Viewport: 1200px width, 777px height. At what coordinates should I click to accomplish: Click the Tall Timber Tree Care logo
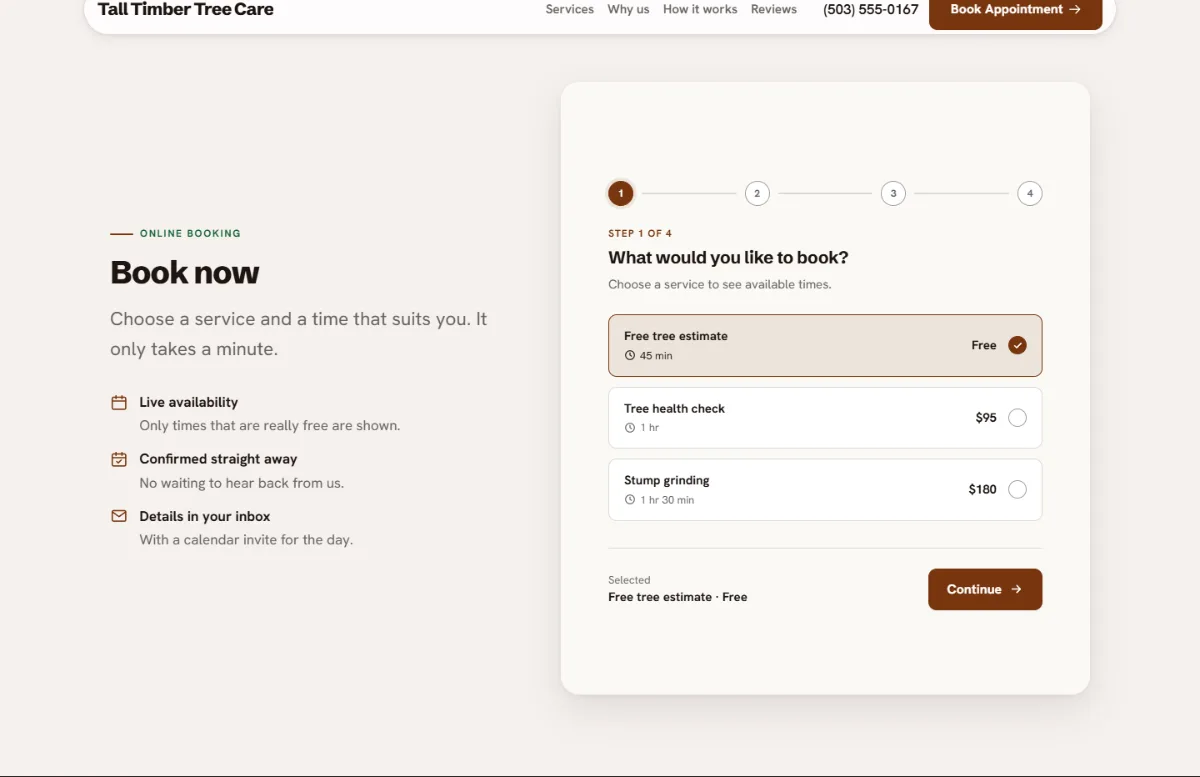click(186, 10)
